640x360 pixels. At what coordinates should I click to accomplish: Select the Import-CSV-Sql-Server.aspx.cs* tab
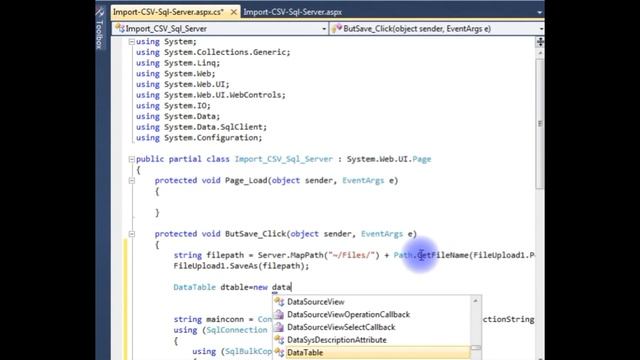click(x=168, y=12)
